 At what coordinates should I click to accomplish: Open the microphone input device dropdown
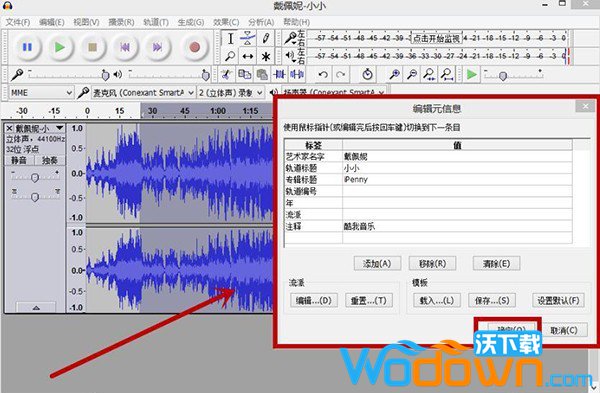point(143,93)
